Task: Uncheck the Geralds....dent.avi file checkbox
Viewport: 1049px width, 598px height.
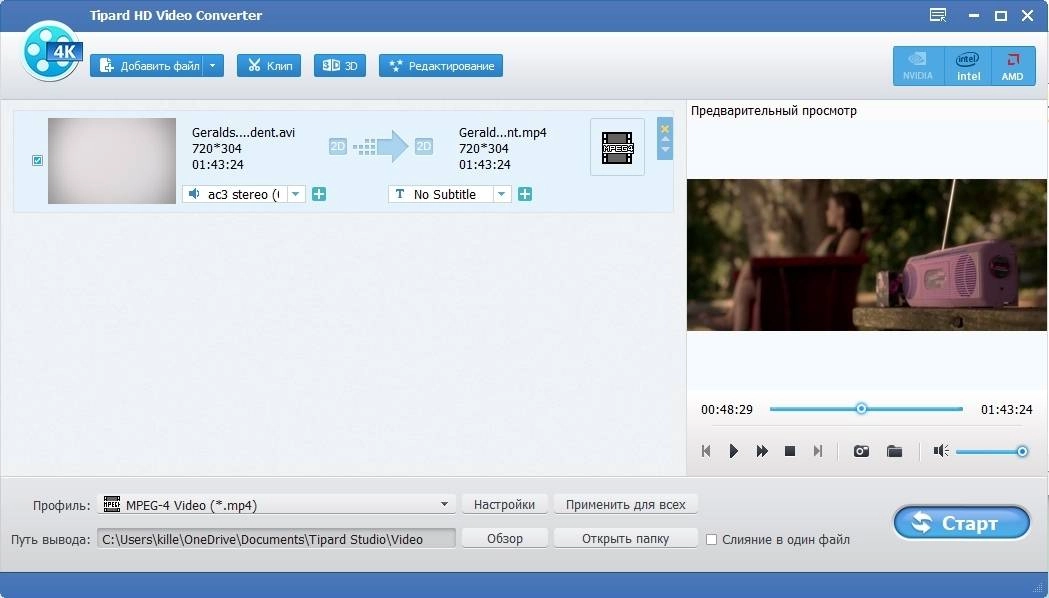Action: [x=37, y=161]
